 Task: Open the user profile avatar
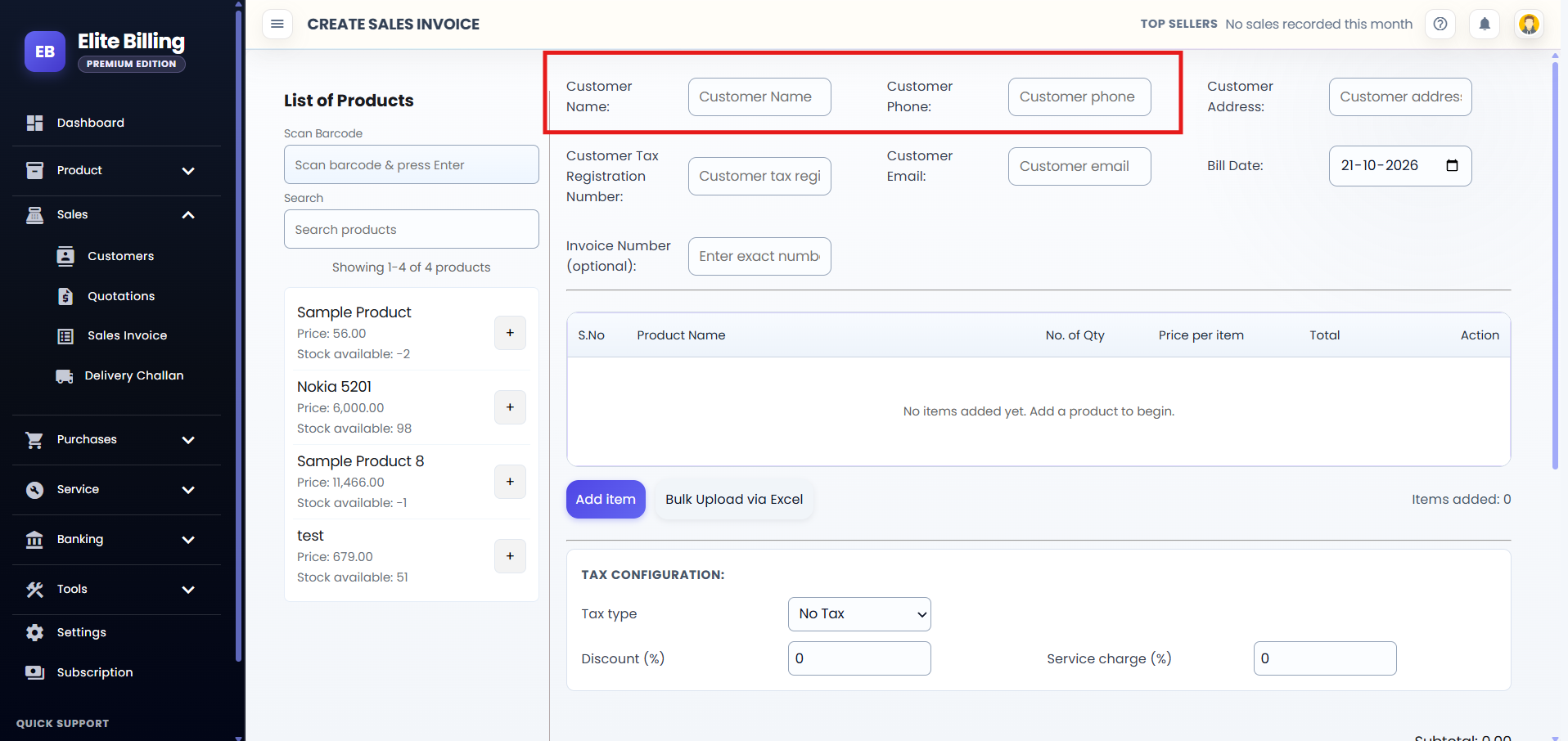pos(1529,24)
